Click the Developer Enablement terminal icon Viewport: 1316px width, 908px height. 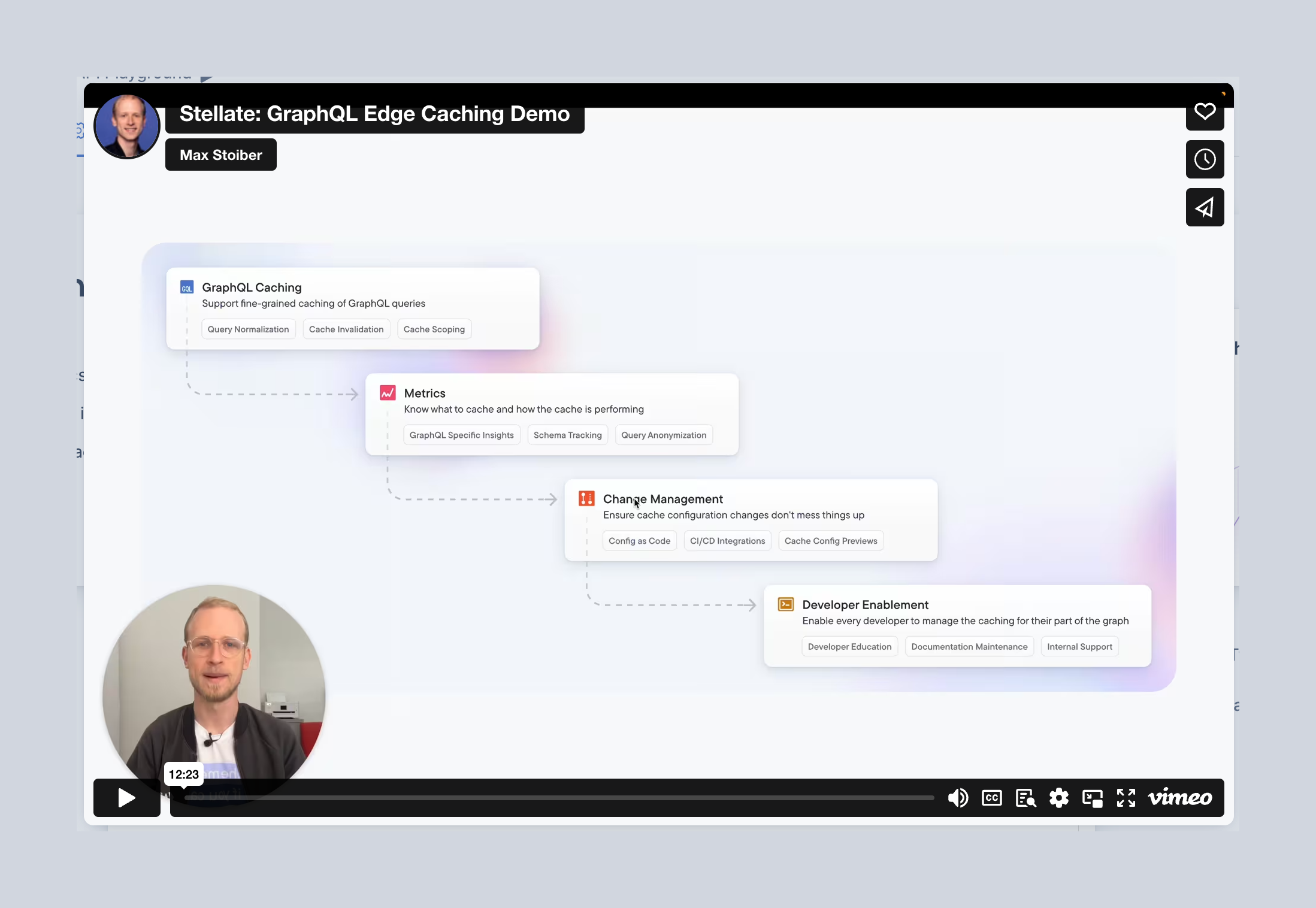click(785, 604)
